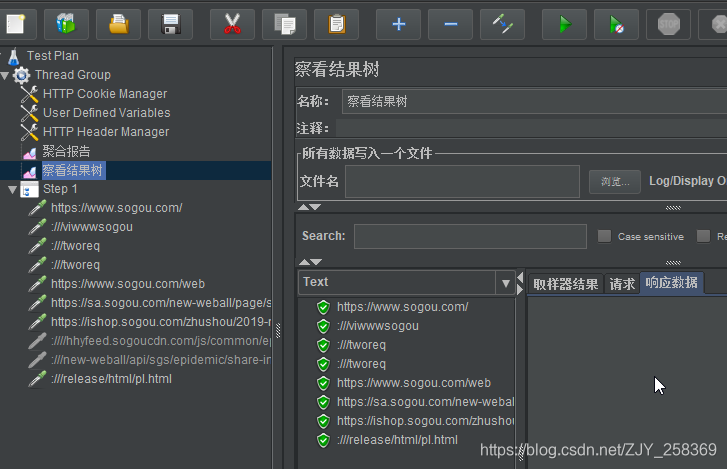Click the Toggle enable/disable icon in the toolbar
This screenshot has height=469, width=727.
502,24
